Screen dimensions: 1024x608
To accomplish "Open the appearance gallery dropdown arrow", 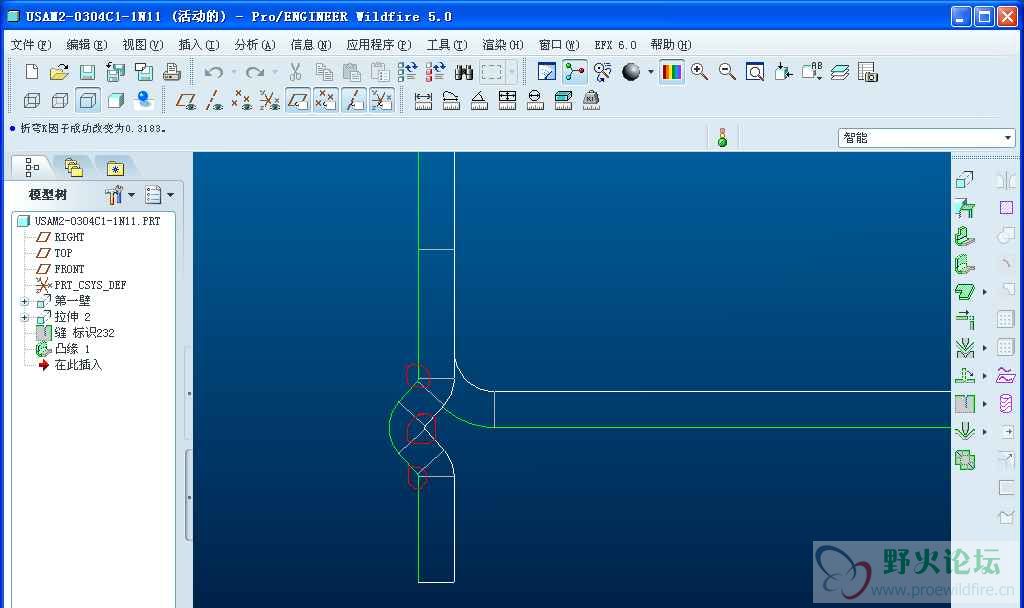I will point(650,72).
